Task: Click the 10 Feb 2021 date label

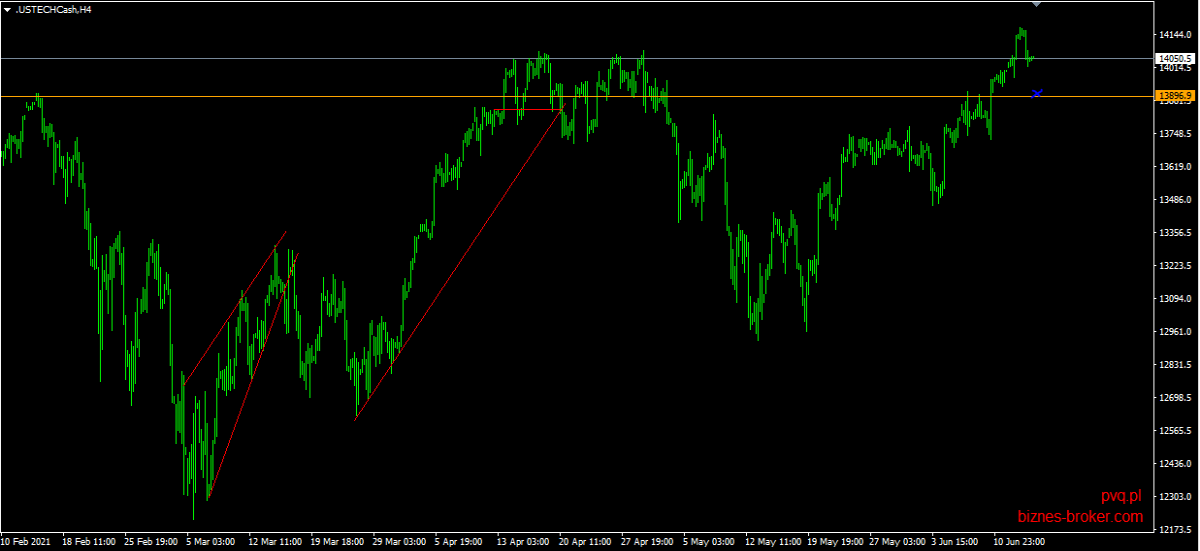Action: (25, 542)
